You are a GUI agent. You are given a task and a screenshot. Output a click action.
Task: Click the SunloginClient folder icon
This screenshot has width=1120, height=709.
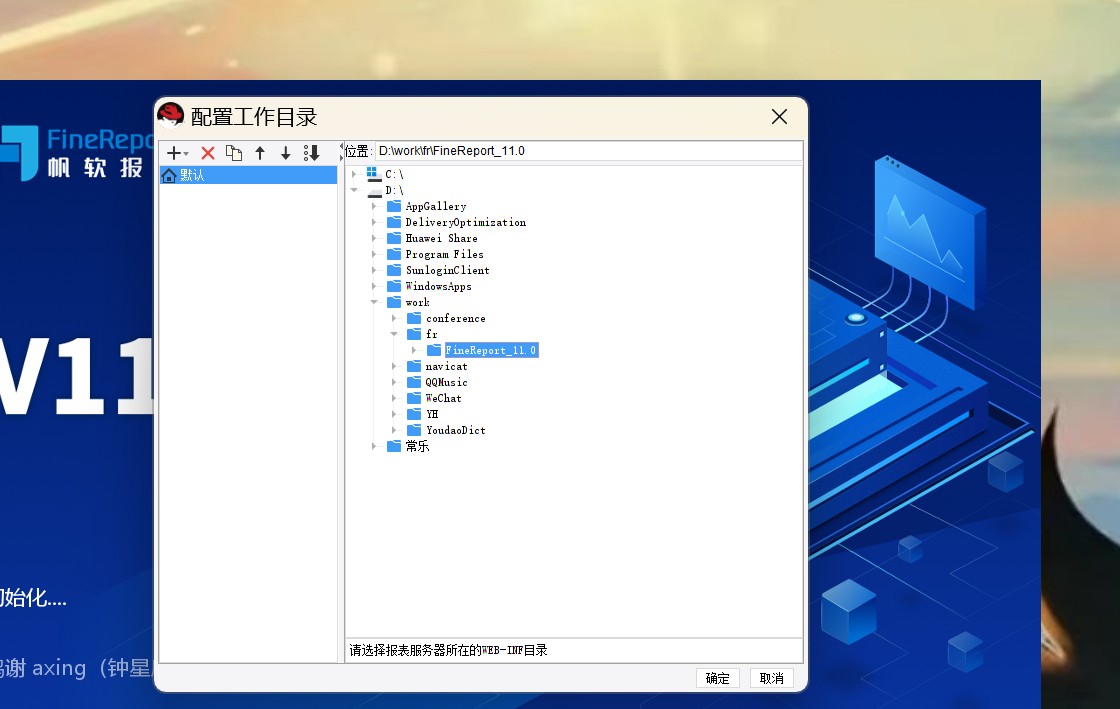(394, 270)
